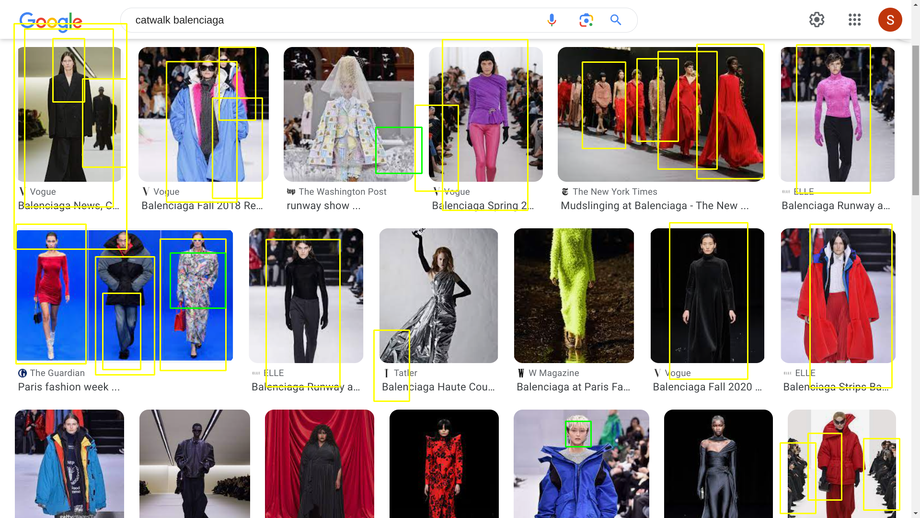
Task: Click 'Paris fashion week ...' title link
Action: tap(69, 387)
